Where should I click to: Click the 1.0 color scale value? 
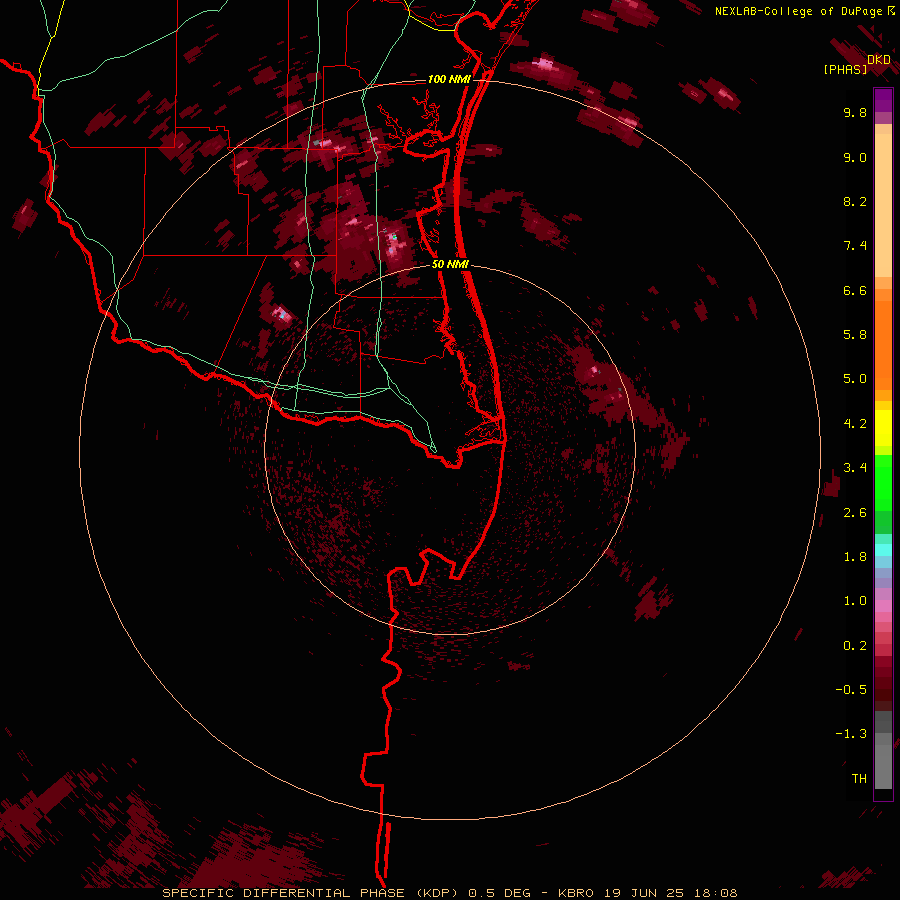pos(855,601)
